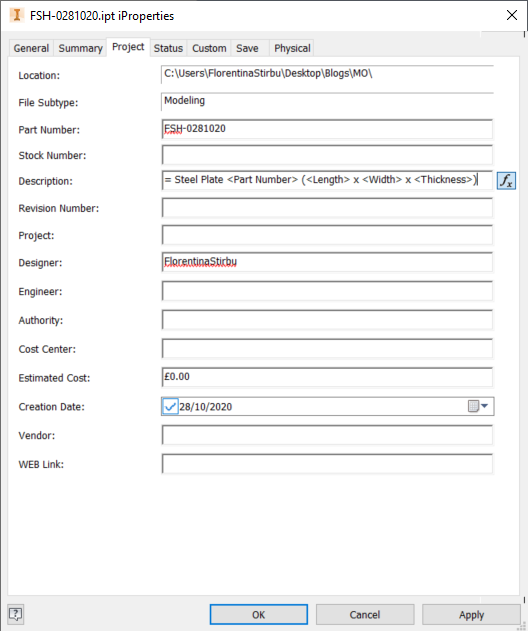Image resolution: width=528 pixels, height=631 pixels.
Task: Click the Engineer: label
Action: pos(40,291)
